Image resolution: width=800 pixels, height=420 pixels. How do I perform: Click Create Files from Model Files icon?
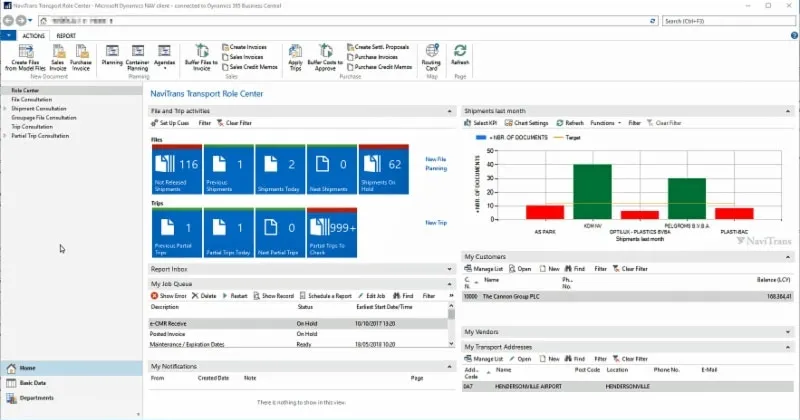coord(26,57)
